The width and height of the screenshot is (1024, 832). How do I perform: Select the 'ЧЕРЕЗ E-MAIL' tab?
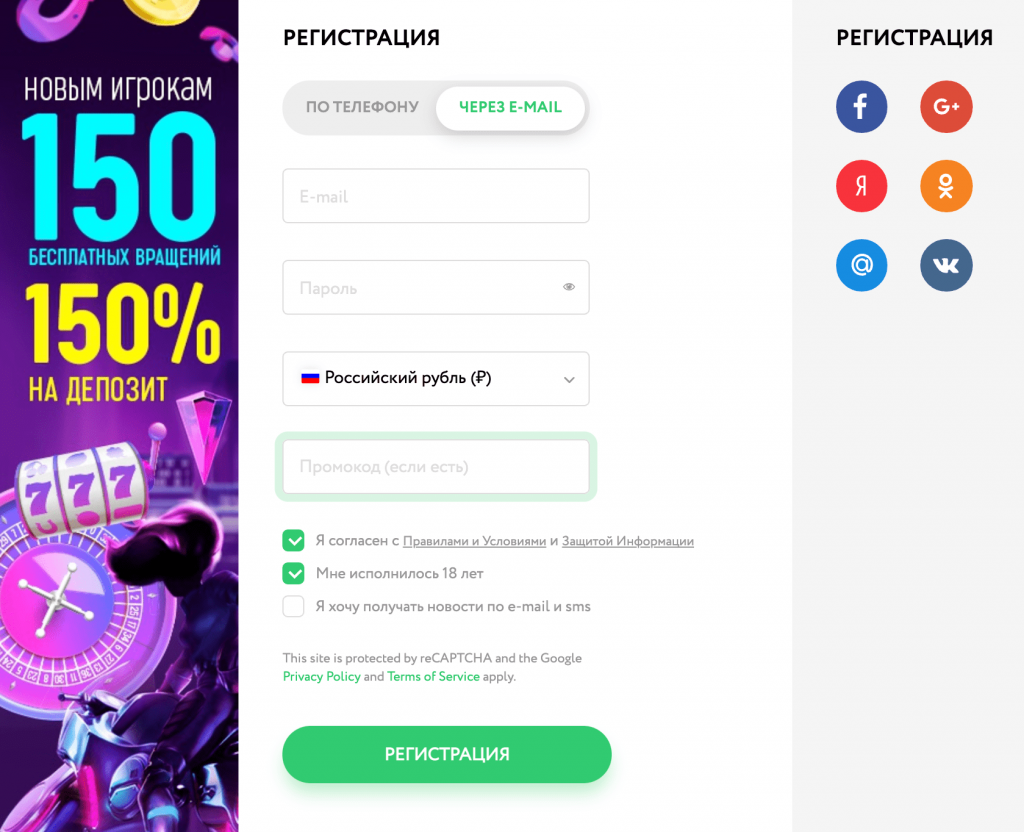pos(510,107)
